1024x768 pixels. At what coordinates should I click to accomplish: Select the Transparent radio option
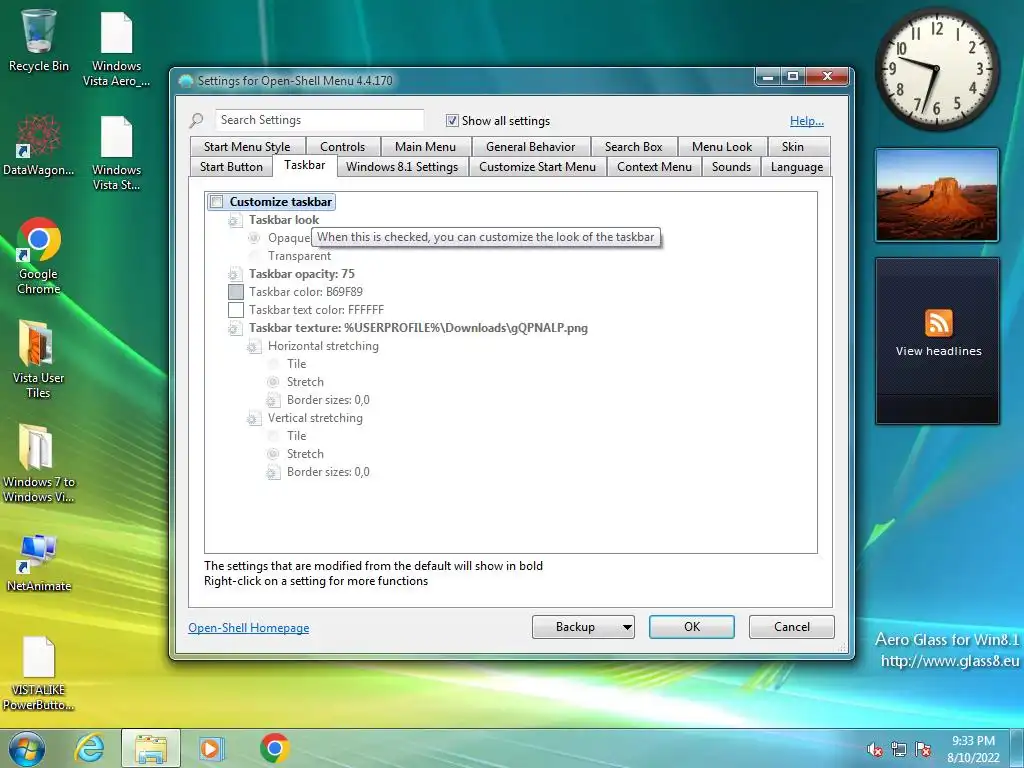click(x=255, y=256)
